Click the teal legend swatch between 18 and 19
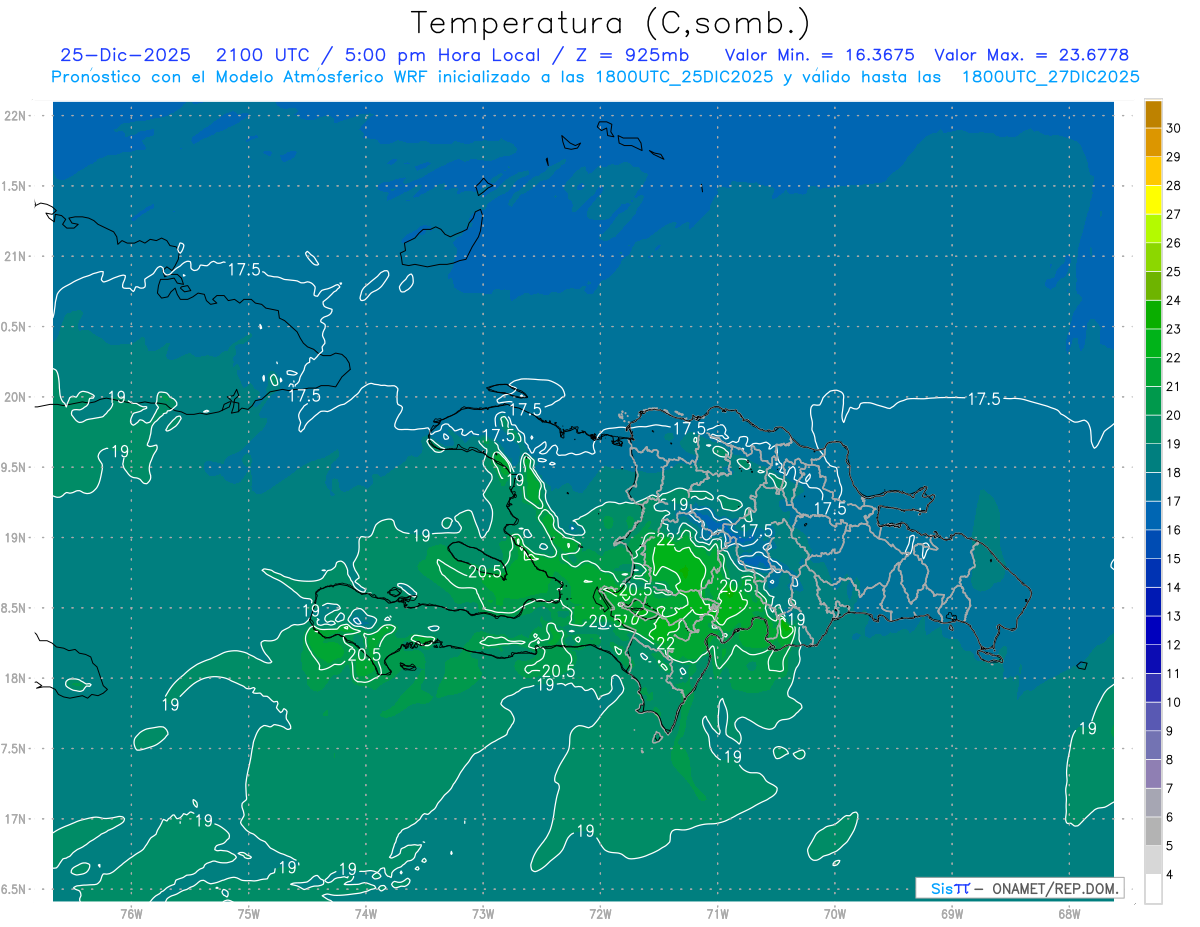This screenshot has width=1200, height=927. (1153, 458)
